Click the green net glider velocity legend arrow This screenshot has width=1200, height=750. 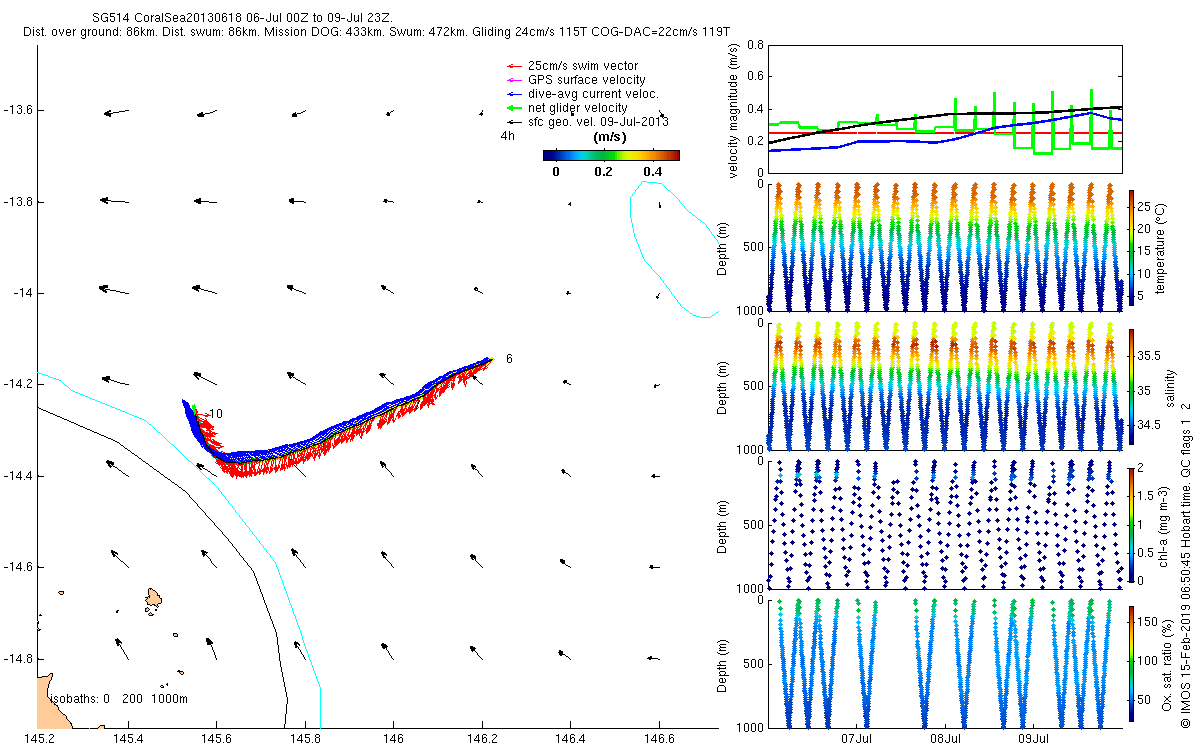[x=517, y=108]
